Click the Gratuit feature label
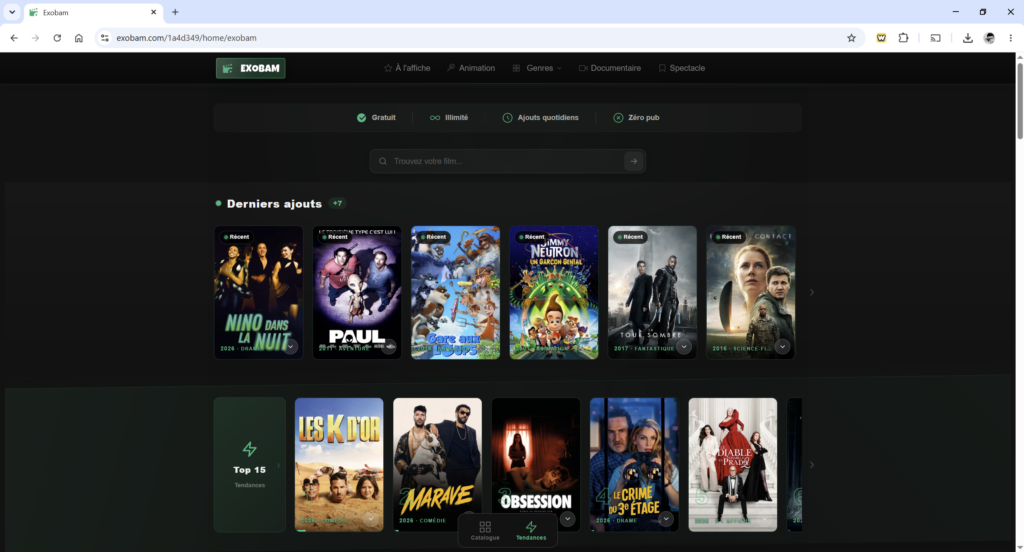Viewport: 1024px width, 552px height. pyautogui.click(x=376, y=118)
